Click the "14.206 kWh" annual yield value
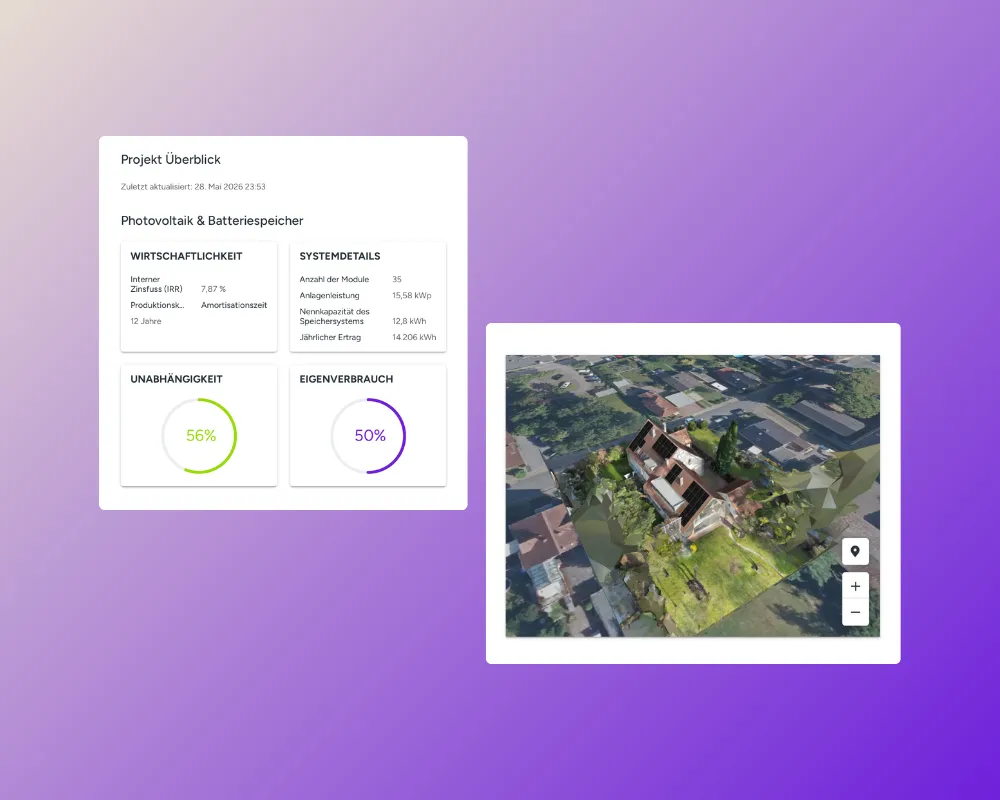 click(x=415, y=337)
